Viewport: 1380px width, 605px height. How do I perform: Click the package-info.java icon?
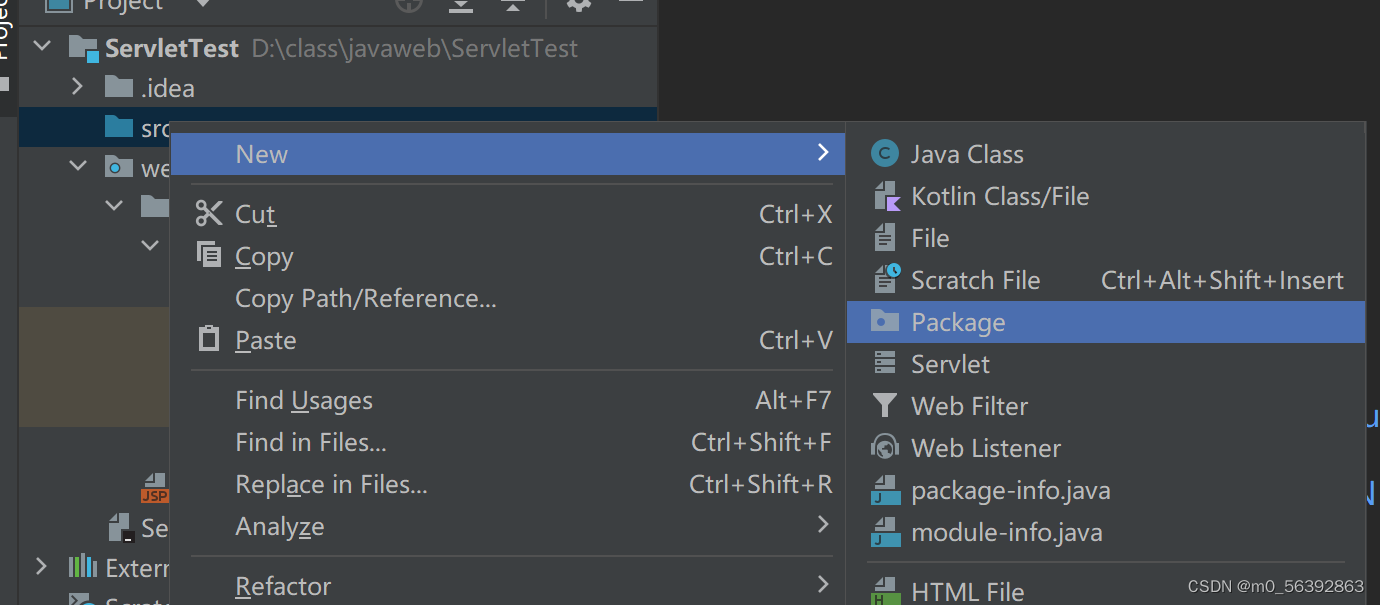(x=886, y=490)
